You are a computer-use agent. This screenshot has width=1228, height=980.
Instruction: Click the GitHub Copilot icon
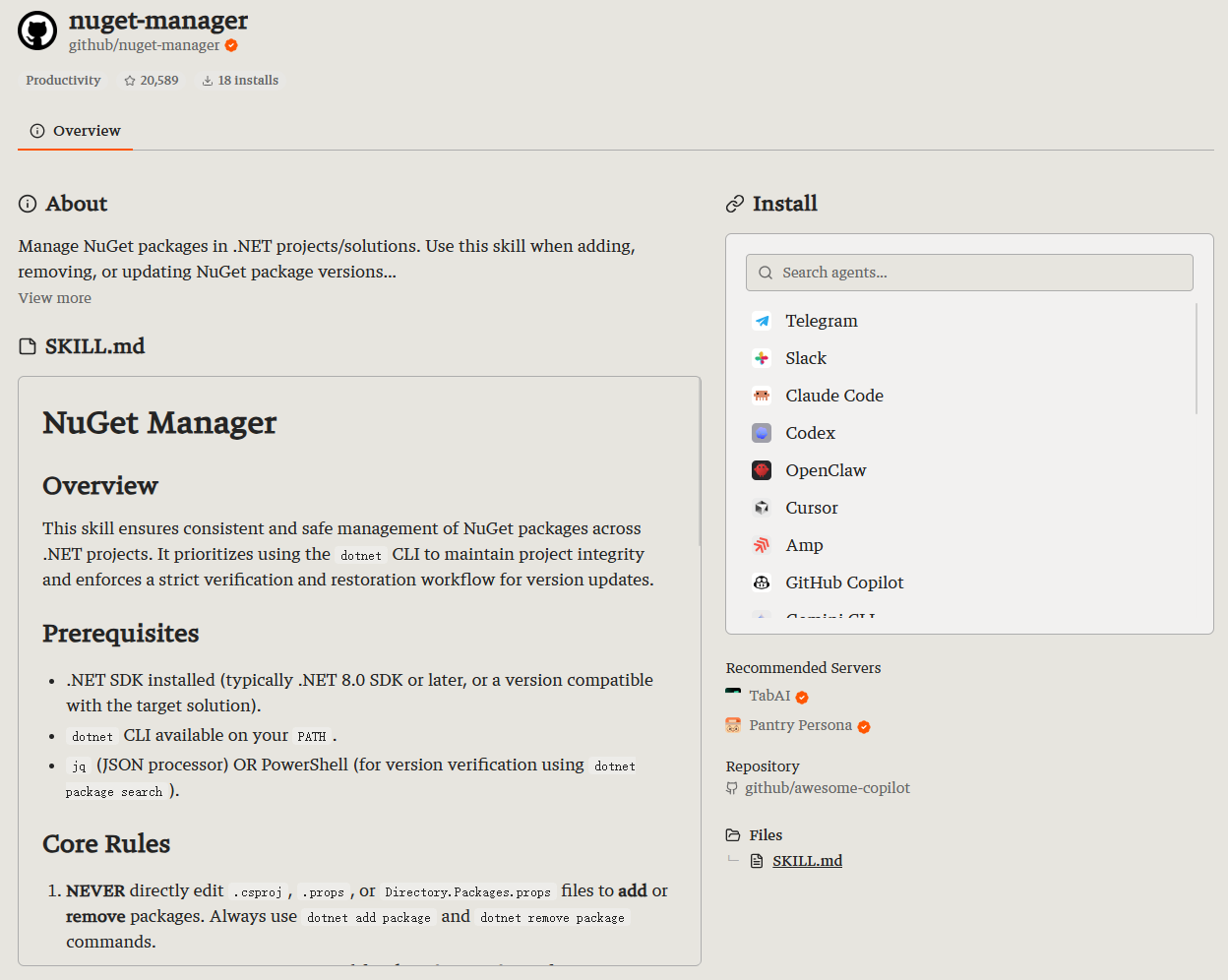[x=762, y=582]
